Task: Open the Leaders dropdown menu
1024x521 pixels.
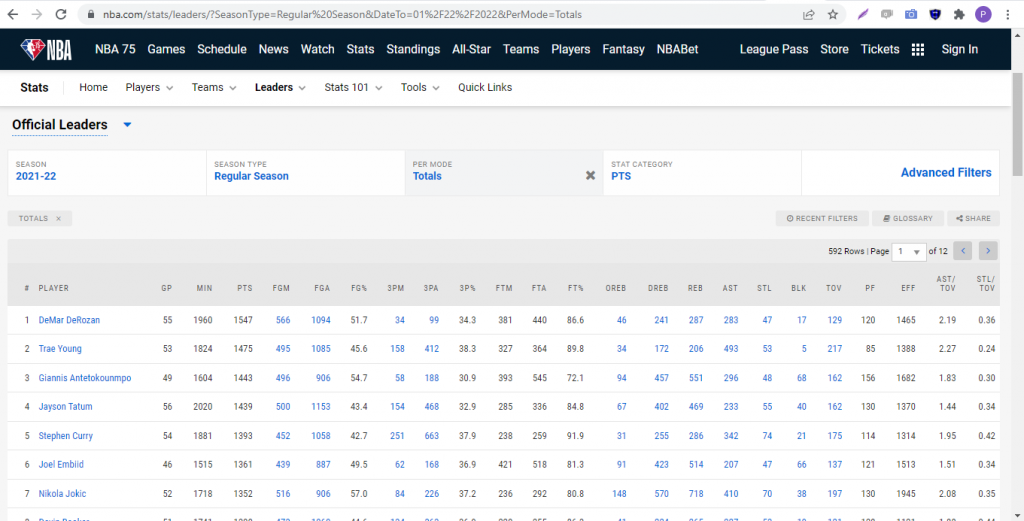Action: coord(280,87)
